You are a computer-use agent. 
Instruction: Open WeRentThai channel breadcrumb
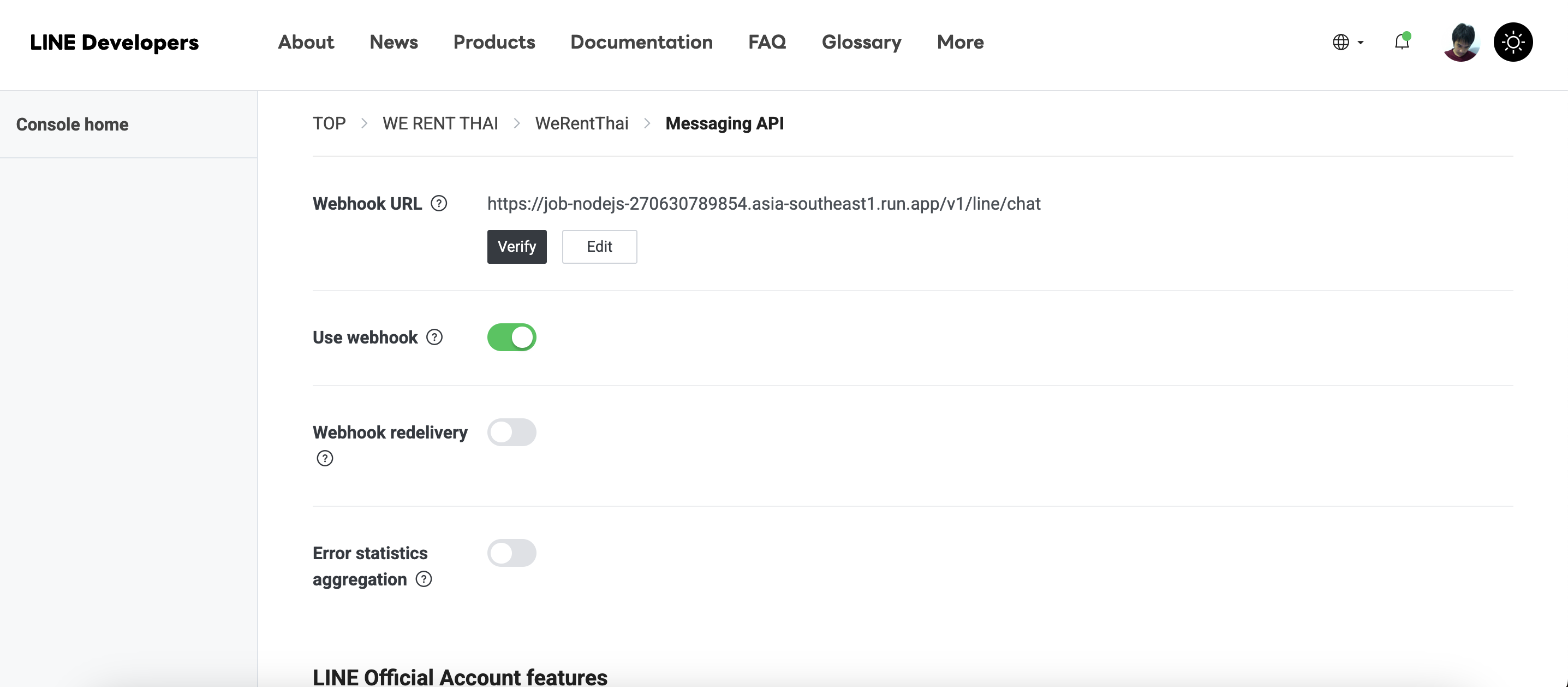582,123
